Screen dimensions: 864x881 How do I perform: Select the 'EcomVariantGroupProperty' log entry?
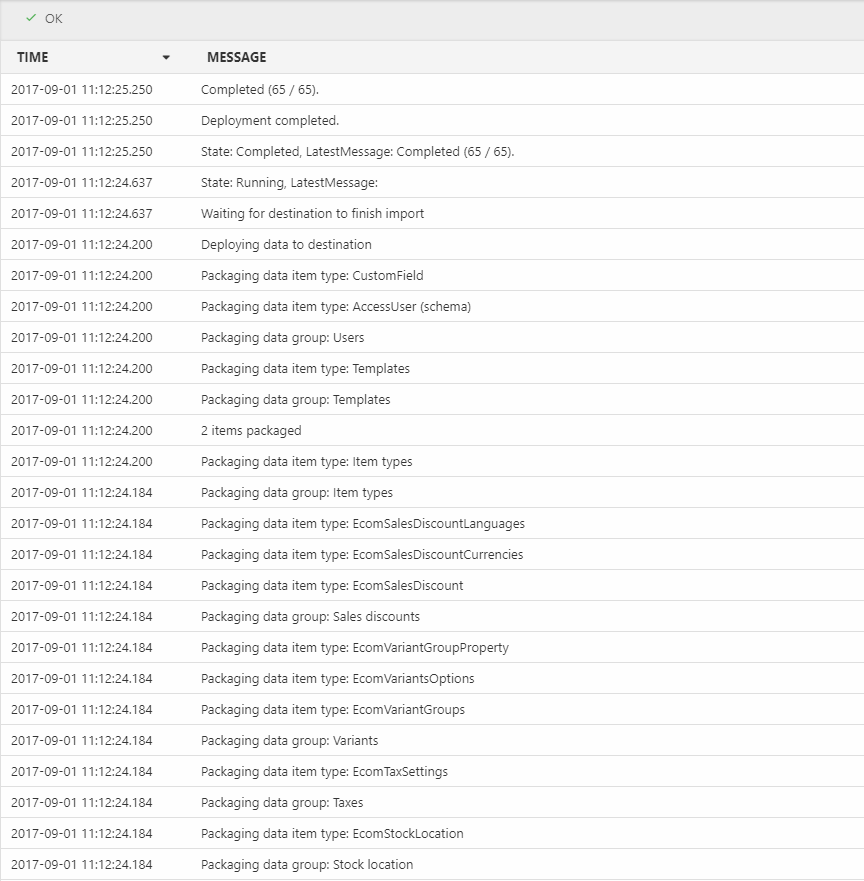point(354,648)
